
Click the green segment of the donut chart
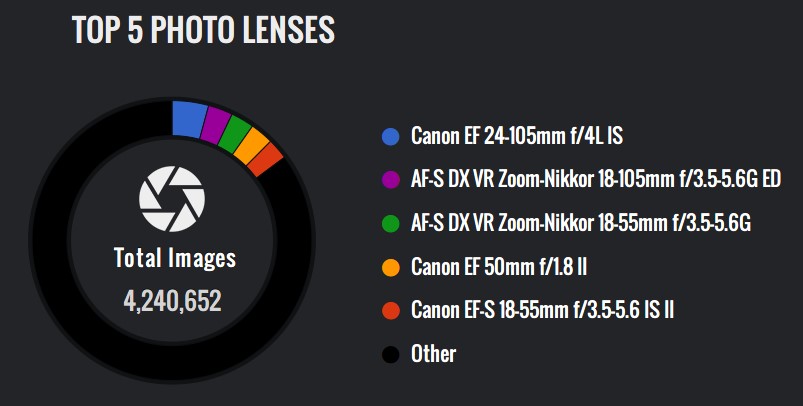(x=234, y=135)
